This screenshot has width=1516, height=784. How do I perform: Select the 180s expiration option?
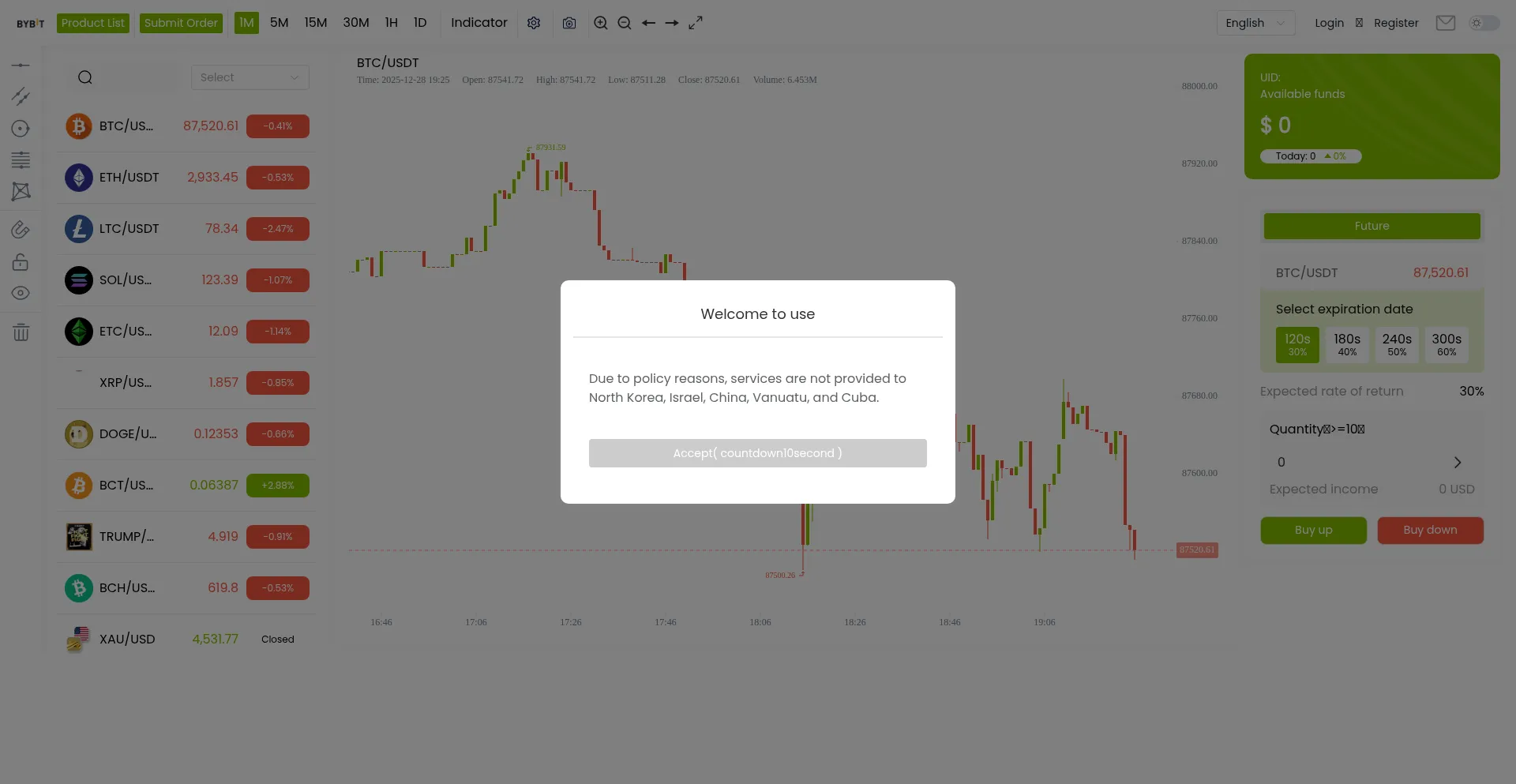click(x=1347, y=344)
